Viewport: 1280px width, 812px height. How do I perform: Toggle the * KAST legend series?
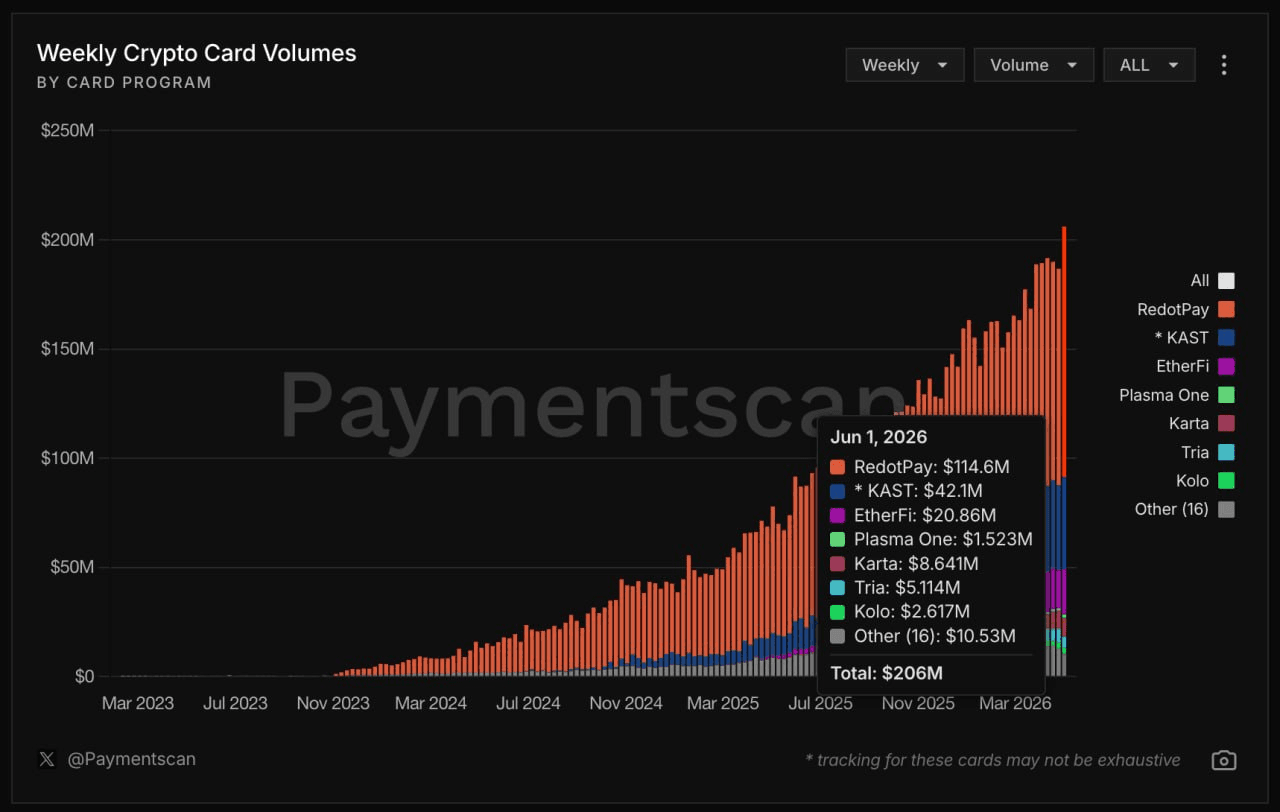(1195, 338)
